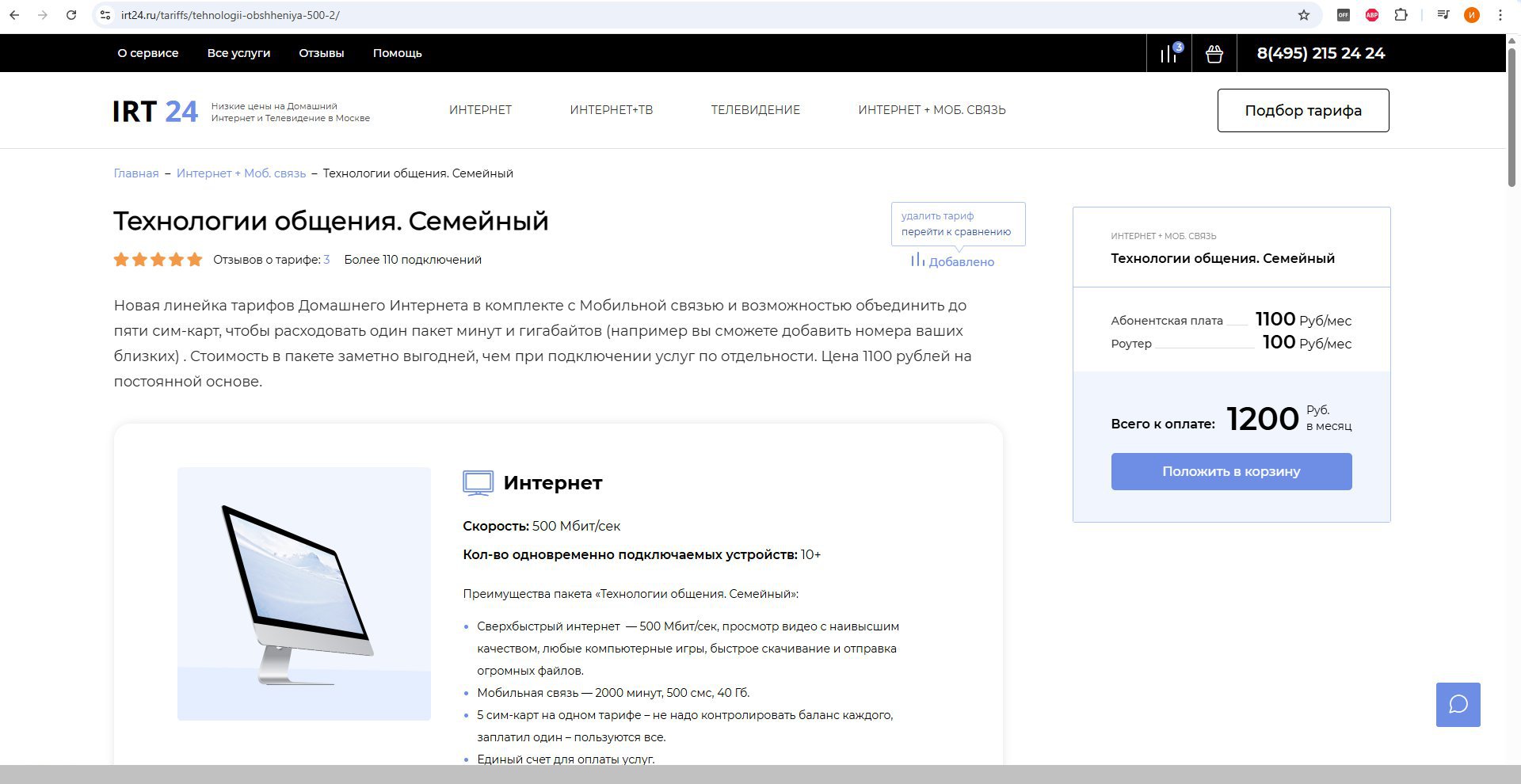This screenshot has width=1521, height=784.
Task: Toggle the Добавлено comparison link
Action: [x=953, y=261]
